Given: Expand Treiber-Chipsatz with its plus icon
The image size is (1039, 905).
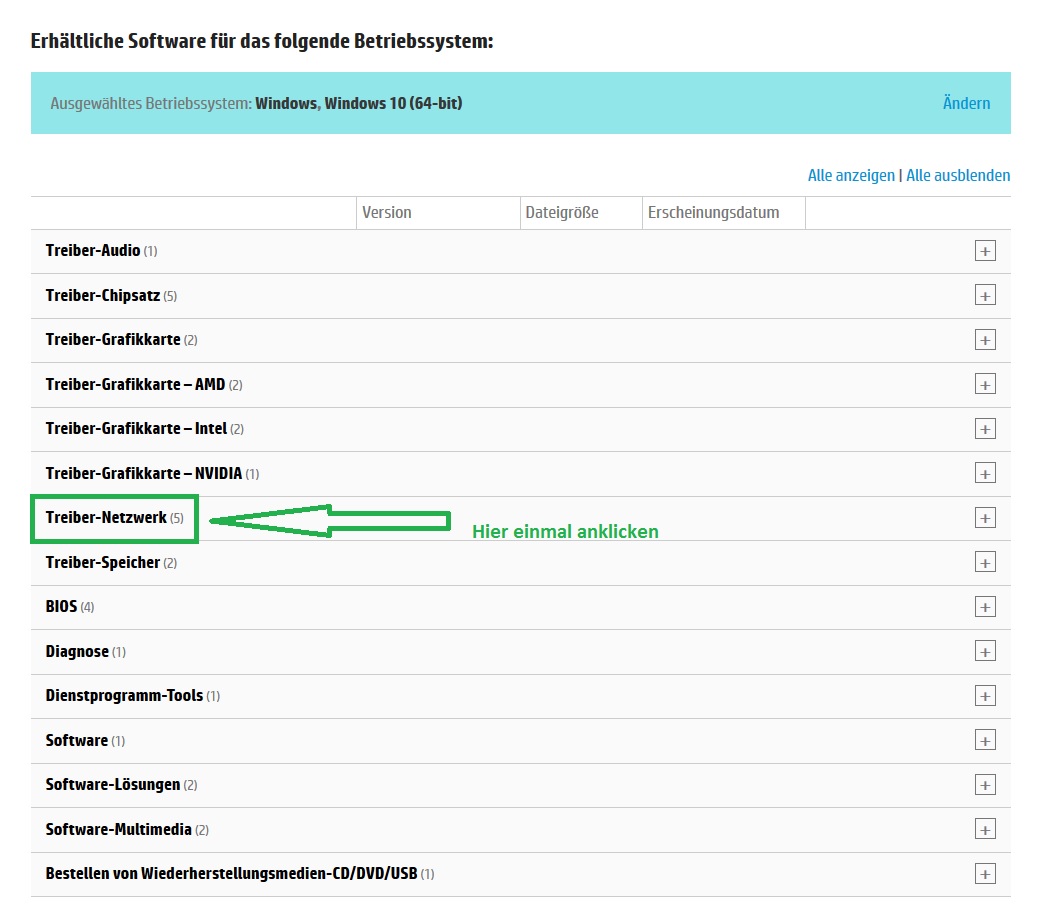Looking at the screenshot, I should 985,295.
